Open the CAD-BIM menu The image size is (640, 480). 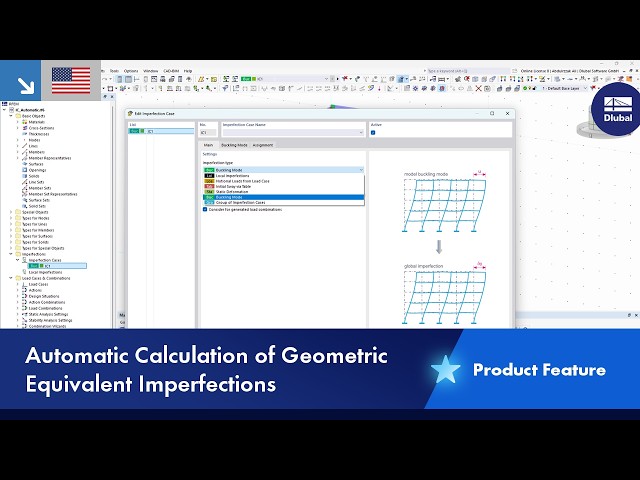click(x=171, y=71)
